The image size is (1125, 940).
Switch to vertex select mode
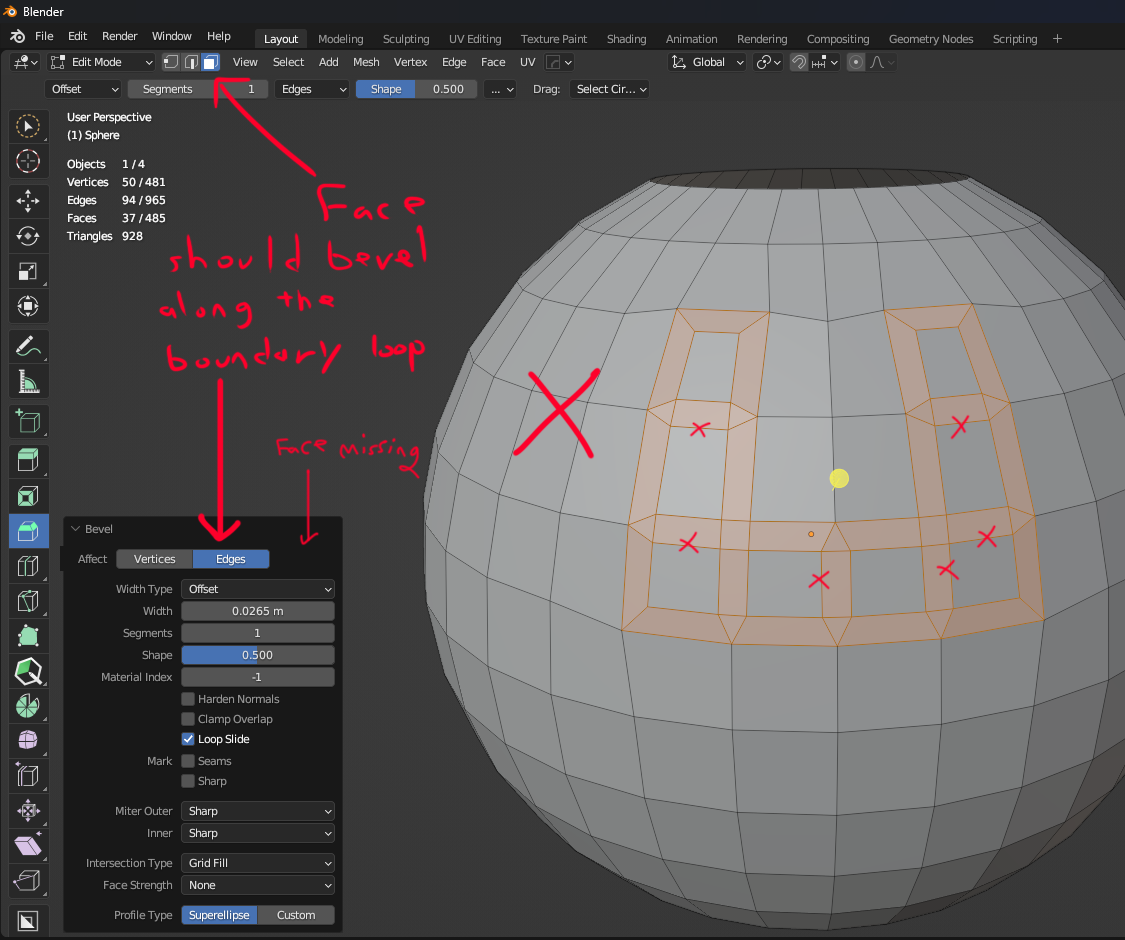pyautogui.click(x=171, y=62)
